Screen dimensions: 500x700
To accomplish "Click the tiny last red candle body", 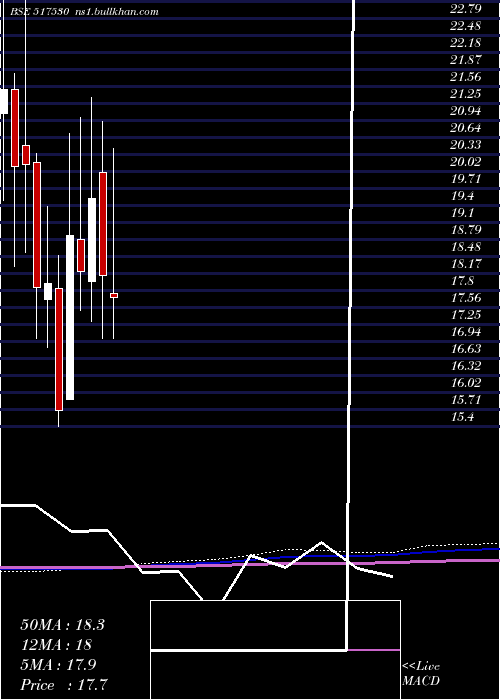I will pos(114,296).
